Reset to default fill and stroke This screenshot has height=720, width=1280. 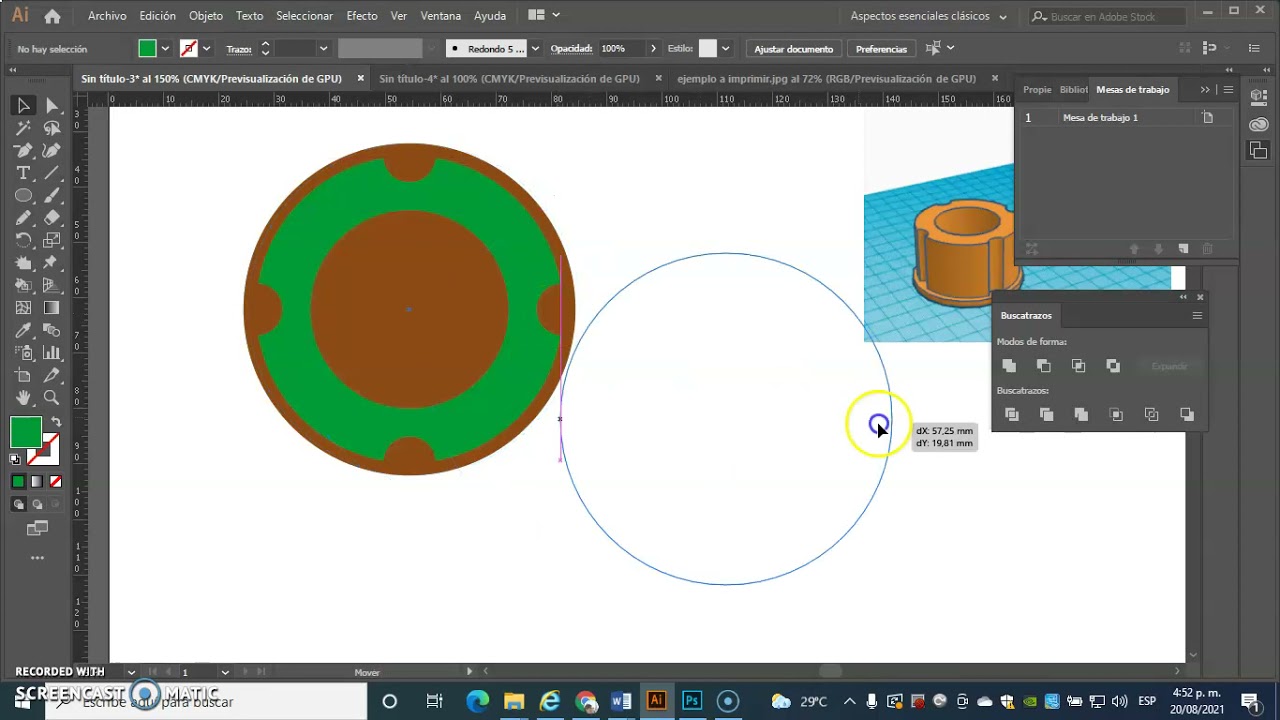[15, 459]
